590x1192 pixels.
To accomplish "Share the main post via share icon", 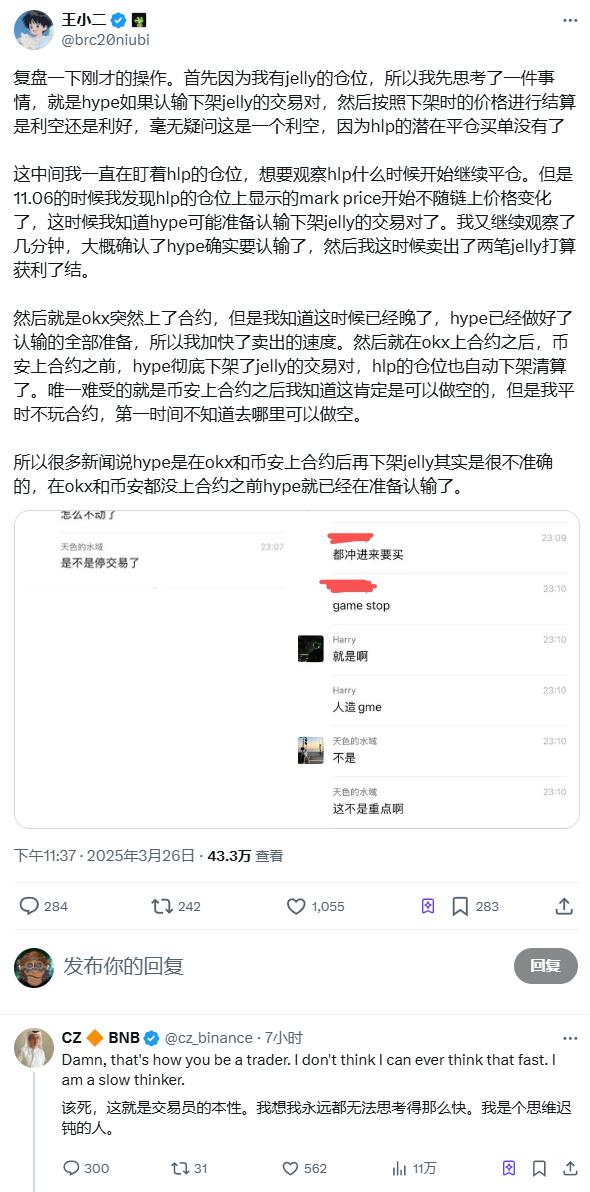I will 563,905.
